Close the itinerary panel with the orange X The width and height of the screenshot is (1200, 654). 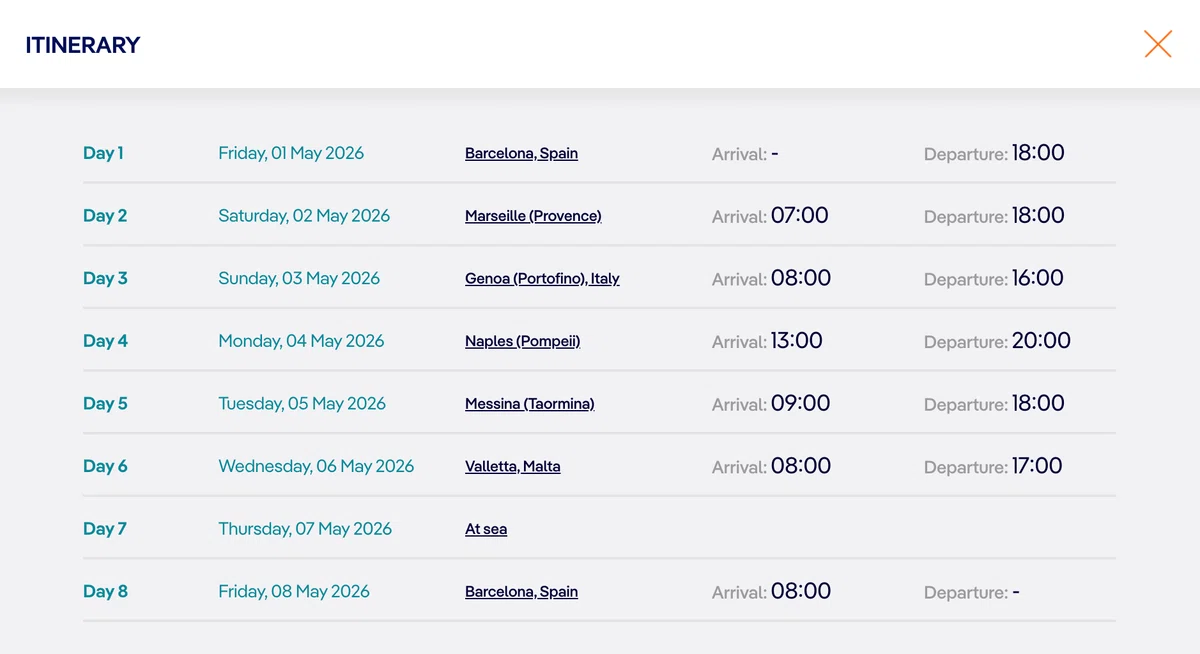coord(1158,44)
